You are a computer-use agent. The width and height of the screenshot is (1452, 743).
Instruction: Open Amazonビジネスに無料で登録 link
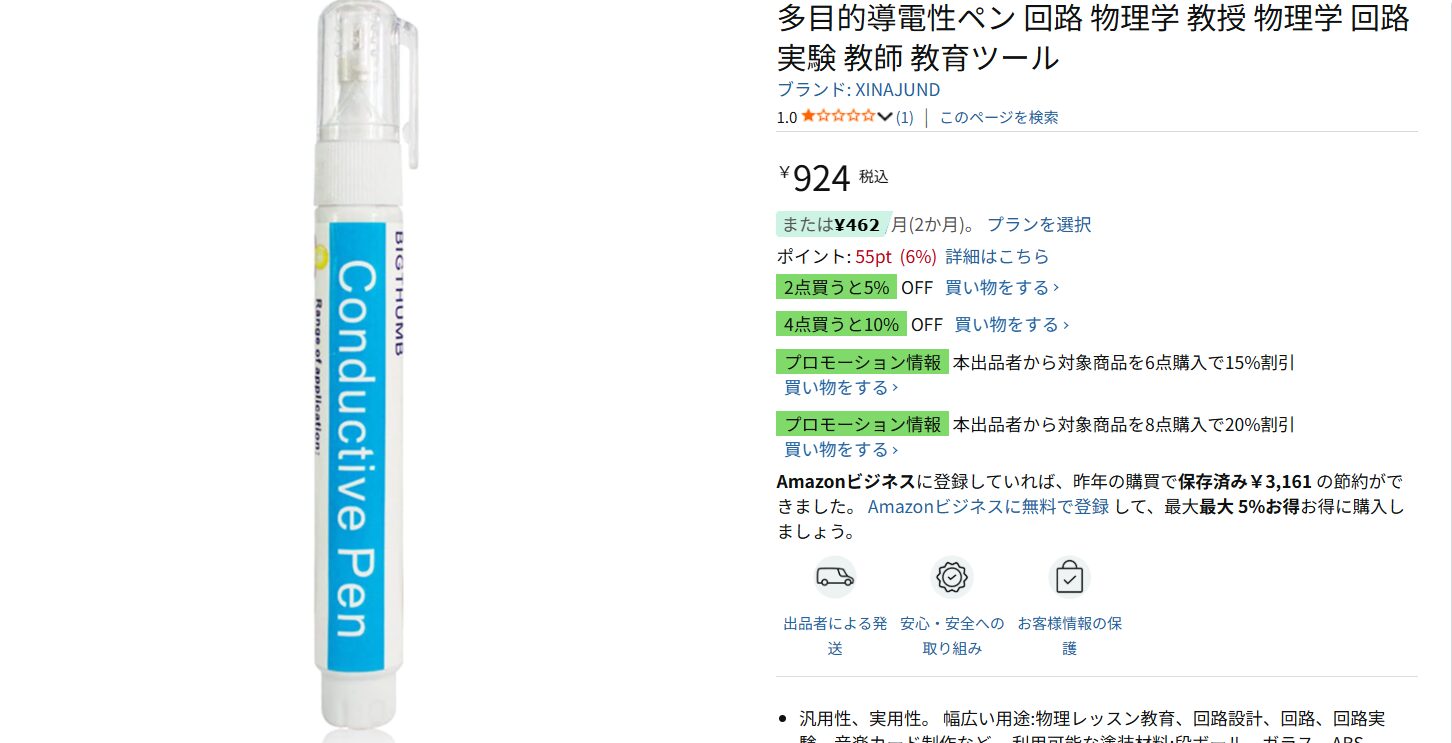[x=988, y=506]
